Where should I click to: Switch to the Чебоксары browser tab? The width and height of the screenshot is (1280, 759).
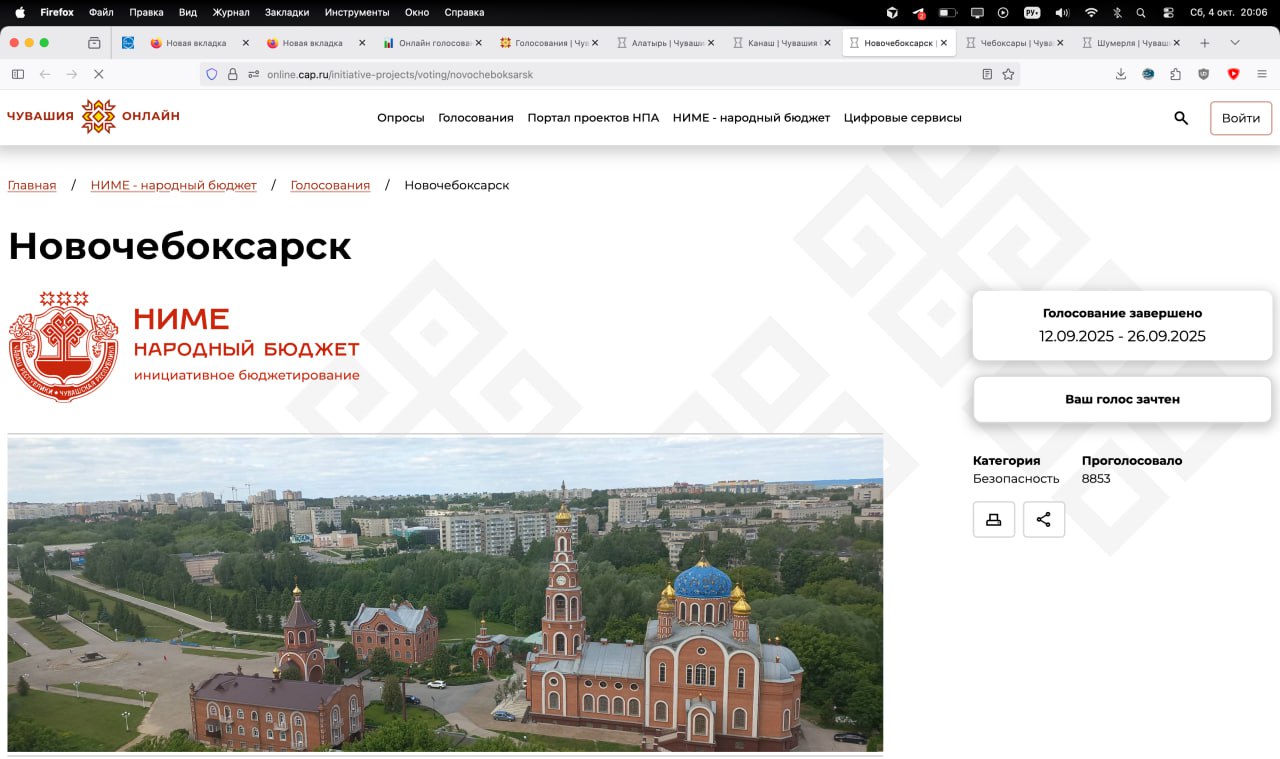coord(1008,43)
